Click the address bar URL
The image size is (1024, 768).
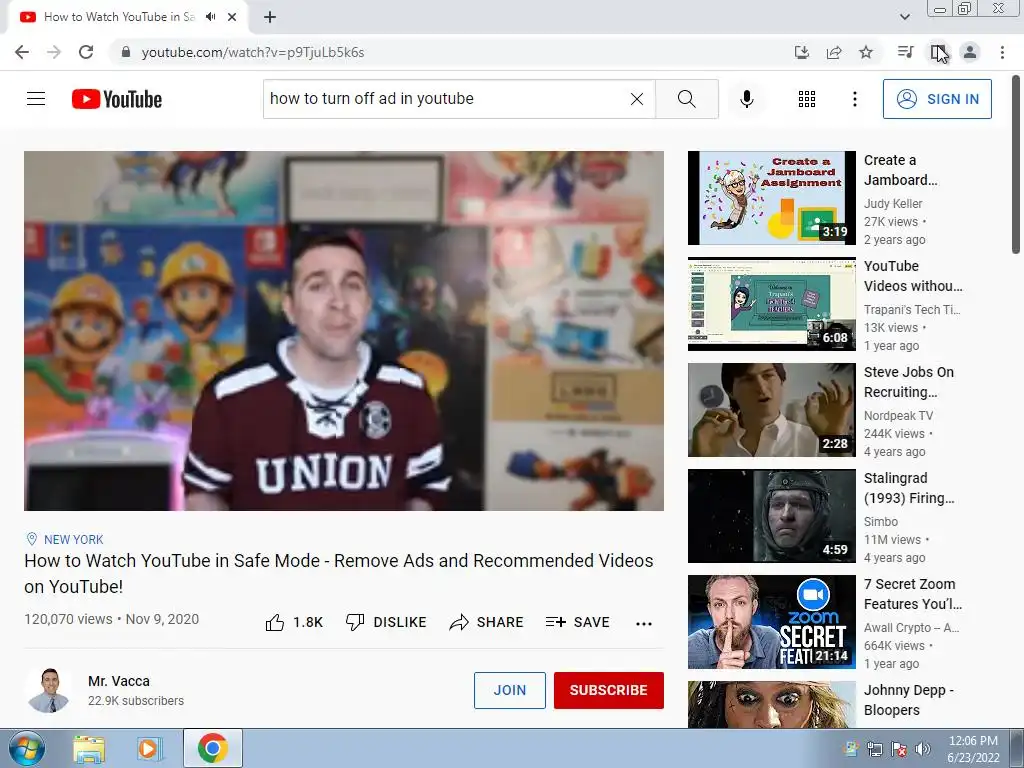[x=253, y=52]
